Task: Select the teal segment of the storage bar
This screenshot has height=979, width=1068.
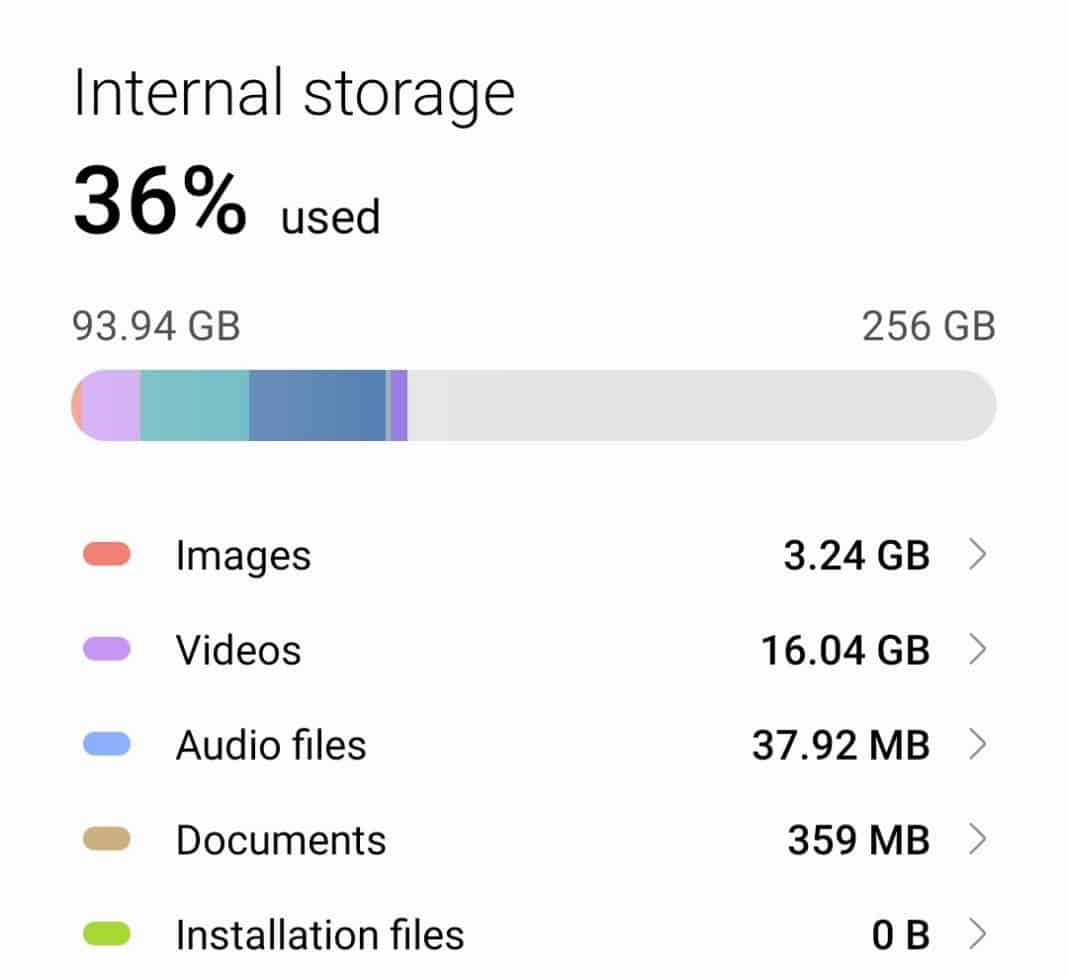Action: 195,404
